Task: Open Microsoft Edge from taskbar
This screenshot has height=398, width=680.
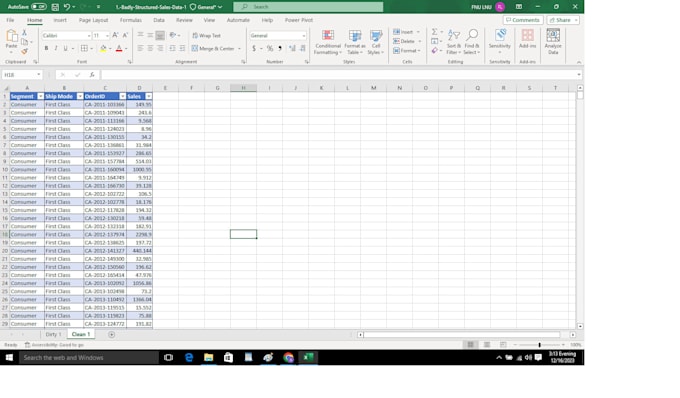Action: [189, 357]
